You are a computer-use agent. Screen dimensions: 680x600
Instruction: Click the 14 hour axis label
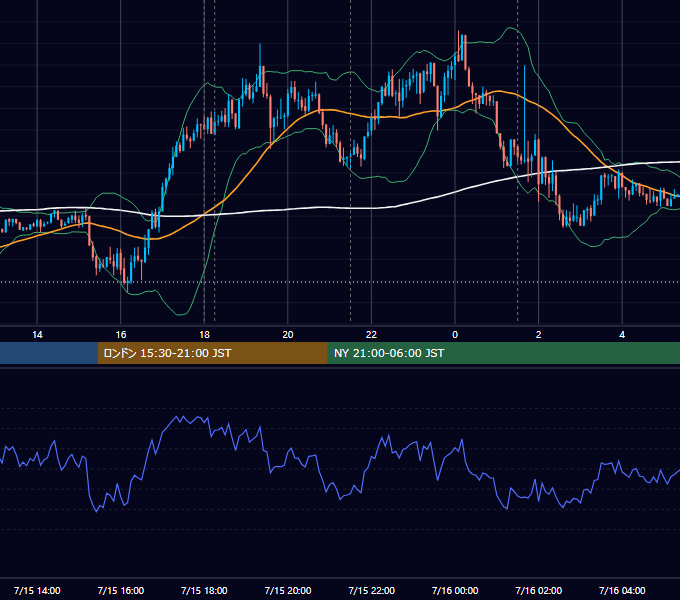[37, 335]
